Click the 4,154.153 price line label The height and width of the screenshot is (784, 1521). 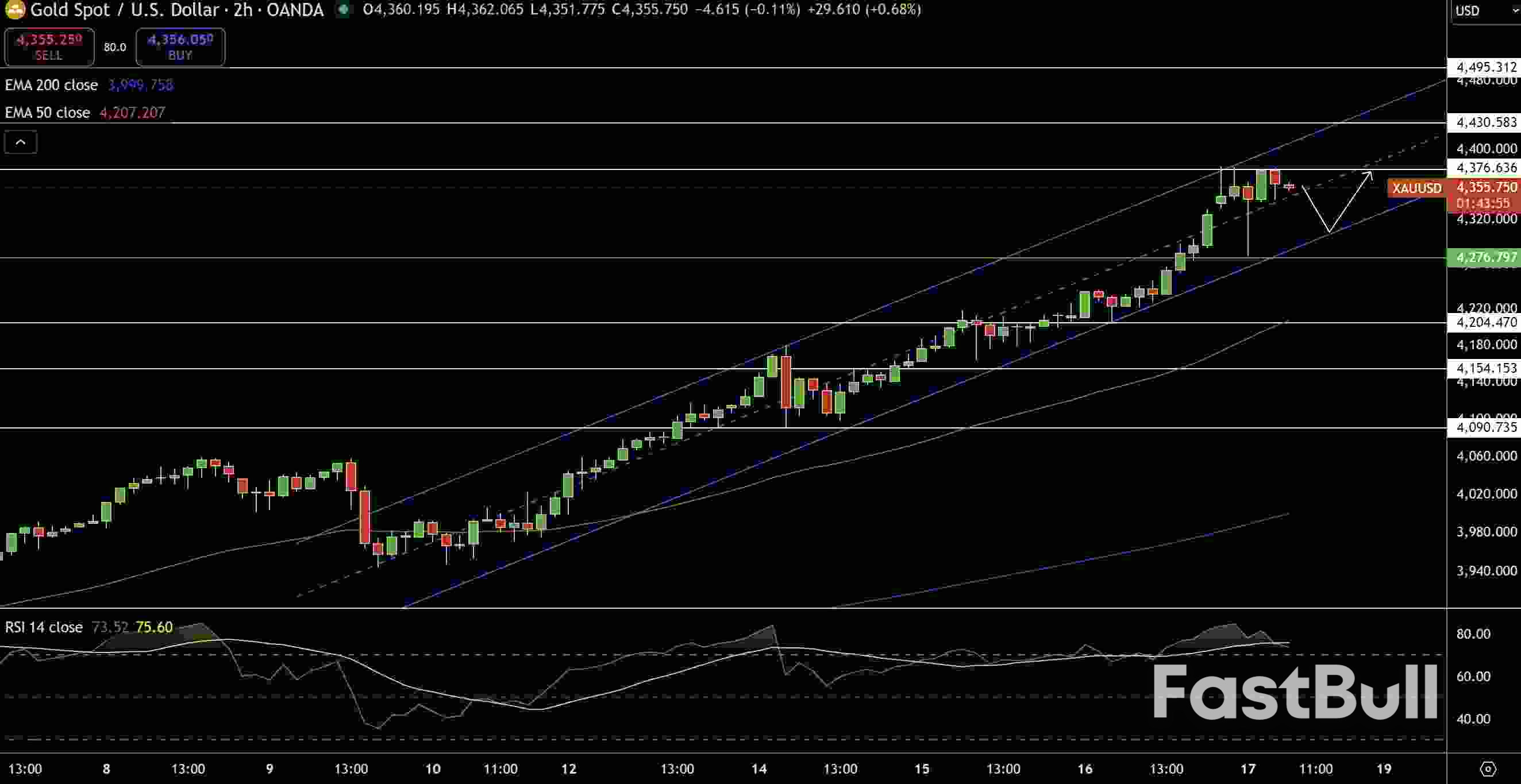pyautogui.click(x=1485, y=368)
